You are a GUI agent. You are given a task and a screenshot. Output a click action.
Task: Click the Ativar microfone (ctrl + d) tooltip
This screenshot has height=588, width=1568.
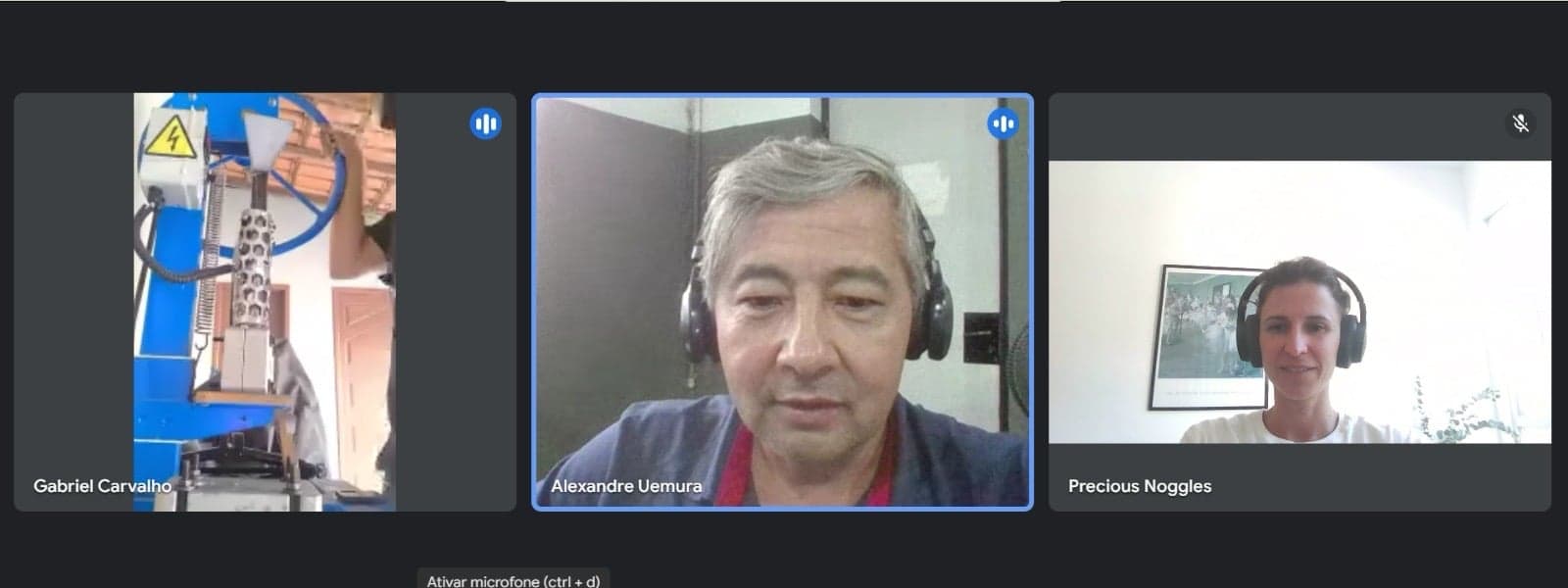pos(514,578)
